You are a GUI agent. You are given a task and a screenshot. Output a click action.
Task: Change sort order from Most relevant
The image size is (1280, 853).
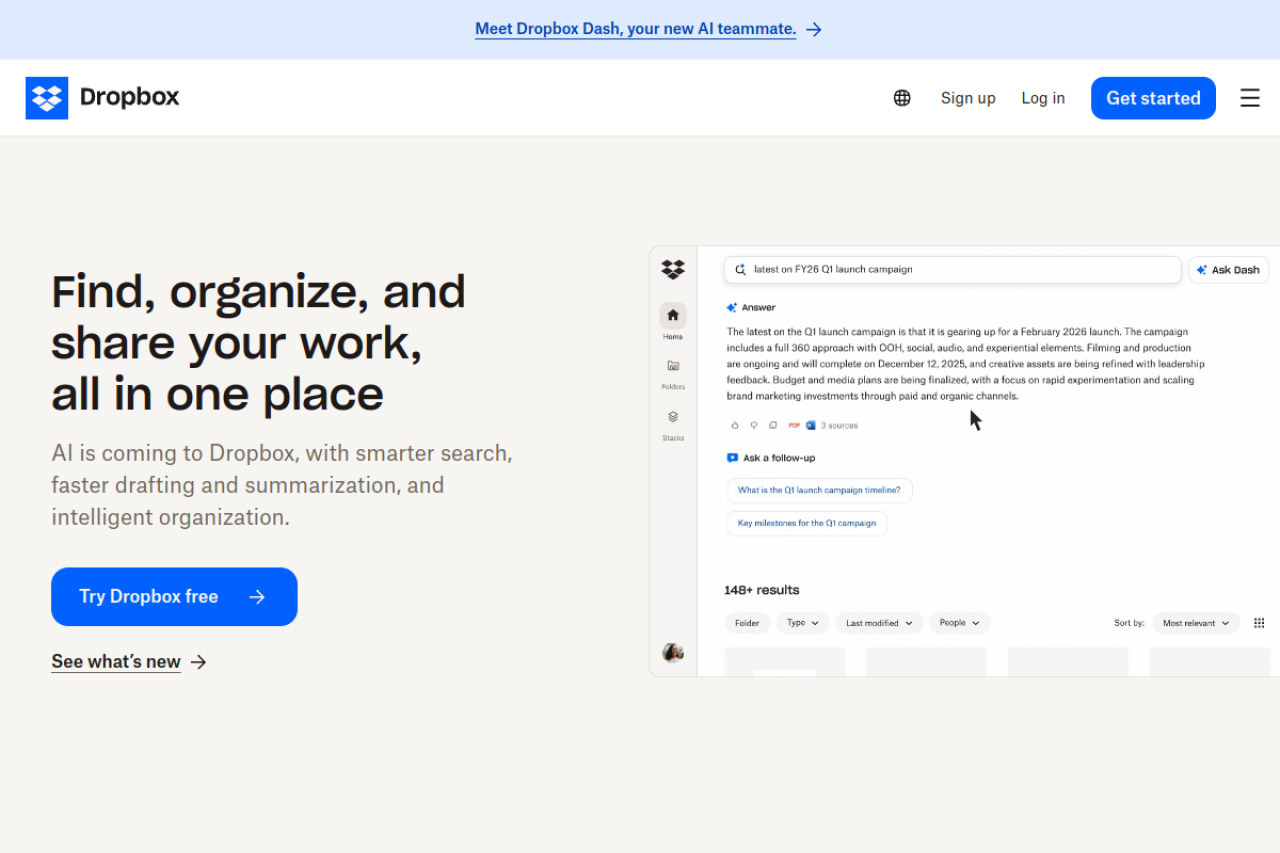click(1196, 622)
